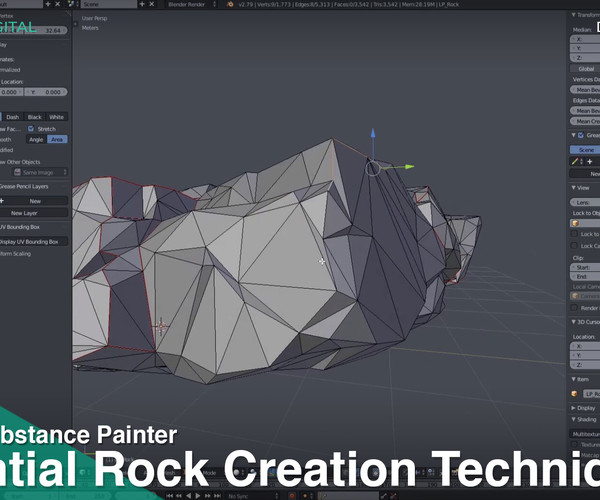Click the cursor Location Y 0.000 field
The image size is (600, 500).
[x=46, y=92]
